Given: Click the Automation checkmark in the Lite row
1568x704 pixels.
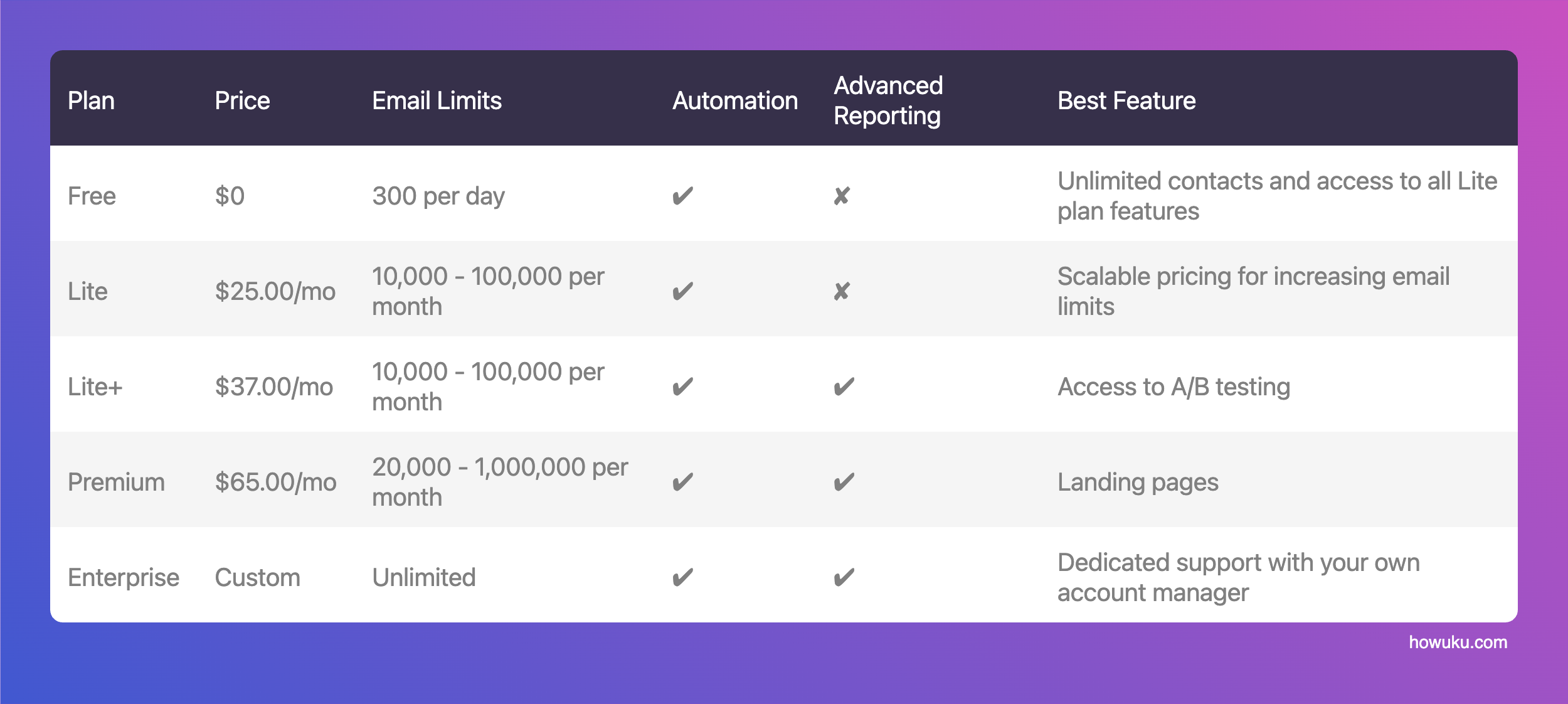Looking at the screenshot, I should coord(682,292).
